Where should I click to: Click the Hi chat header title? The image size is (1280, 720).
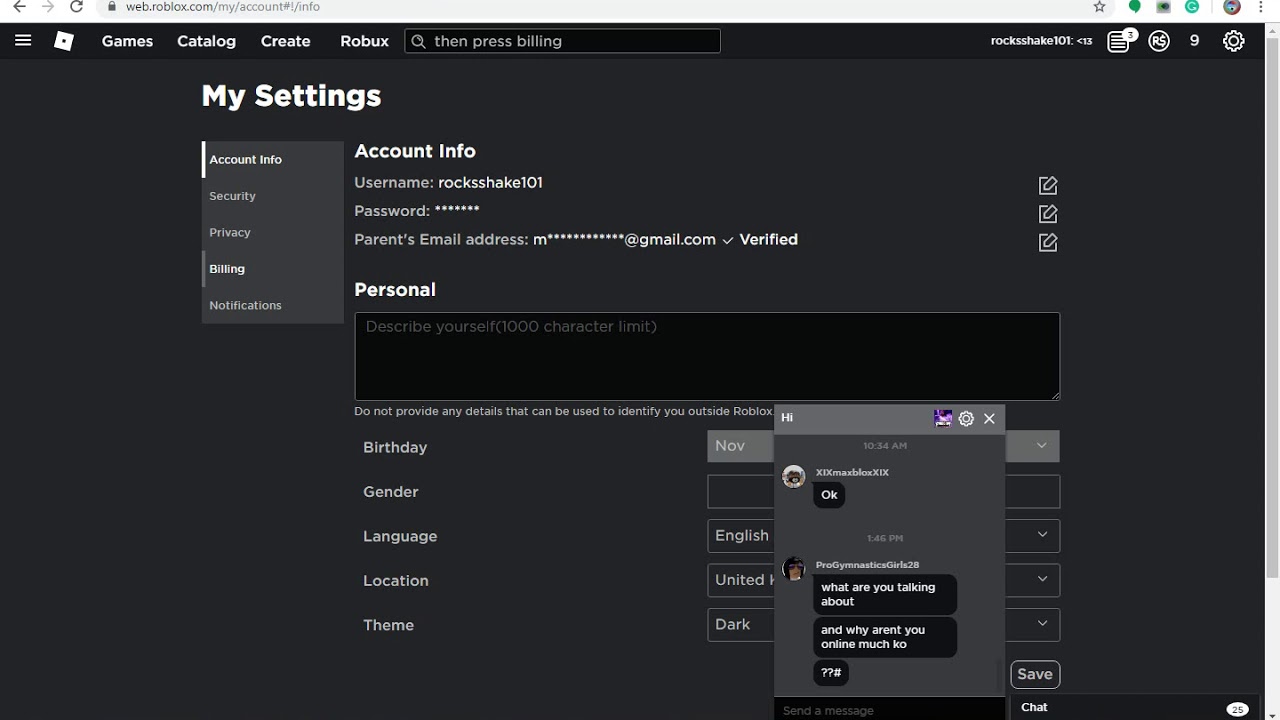point(787,418)
